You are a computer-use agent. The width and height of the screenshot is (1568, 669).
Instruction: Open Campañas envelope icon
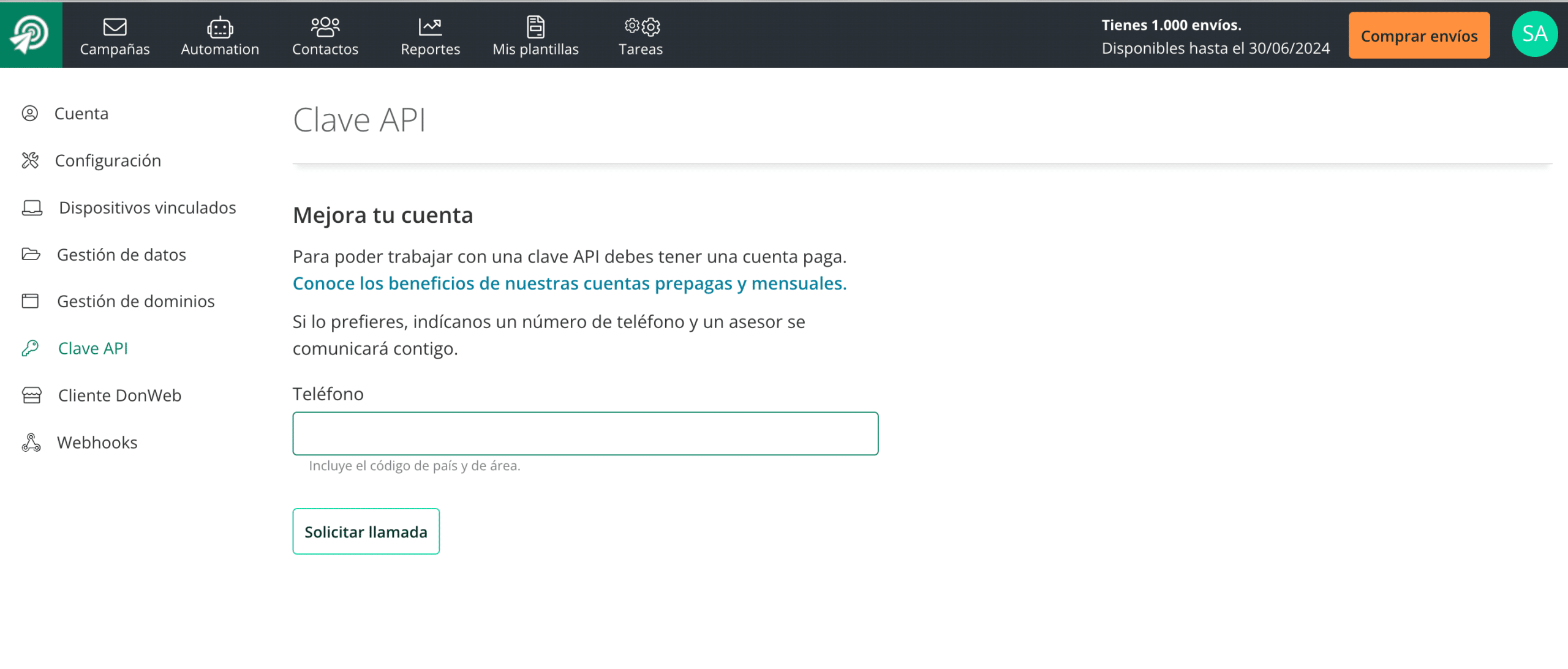(115, 27)
